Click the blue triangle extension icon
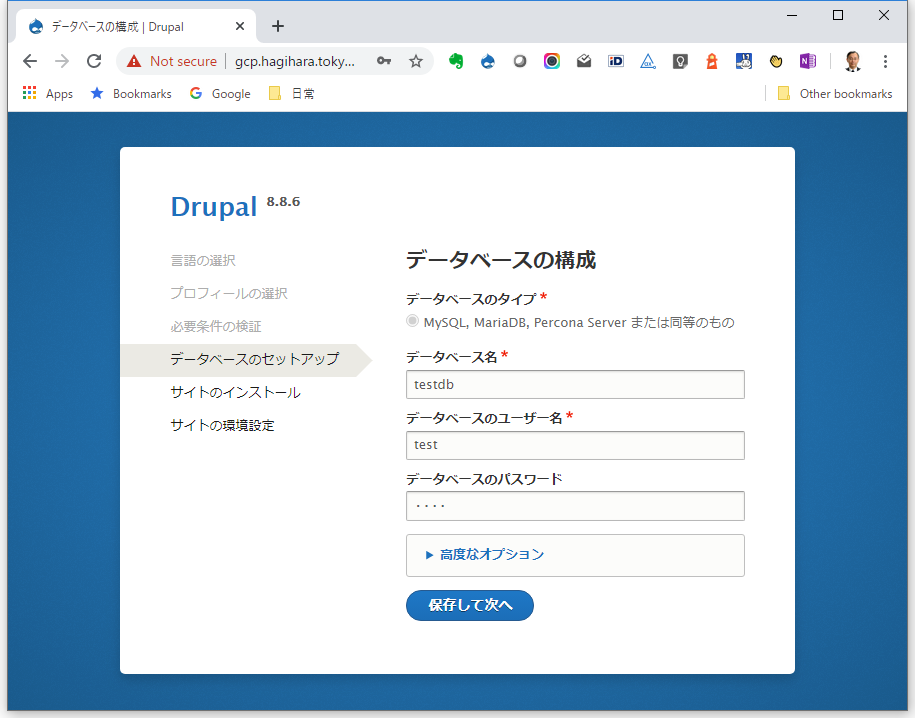Viewport: 915px width, 718px height. point(648,61)
